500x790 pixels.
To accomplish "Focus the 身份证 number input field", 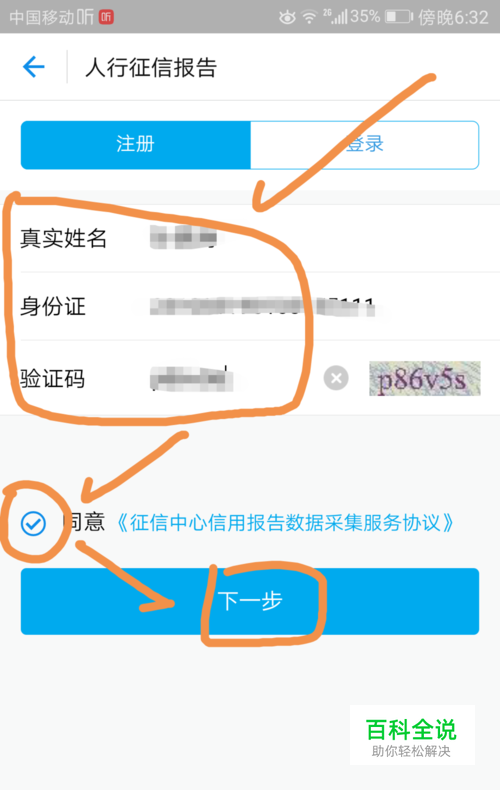I will coord(312,306).
